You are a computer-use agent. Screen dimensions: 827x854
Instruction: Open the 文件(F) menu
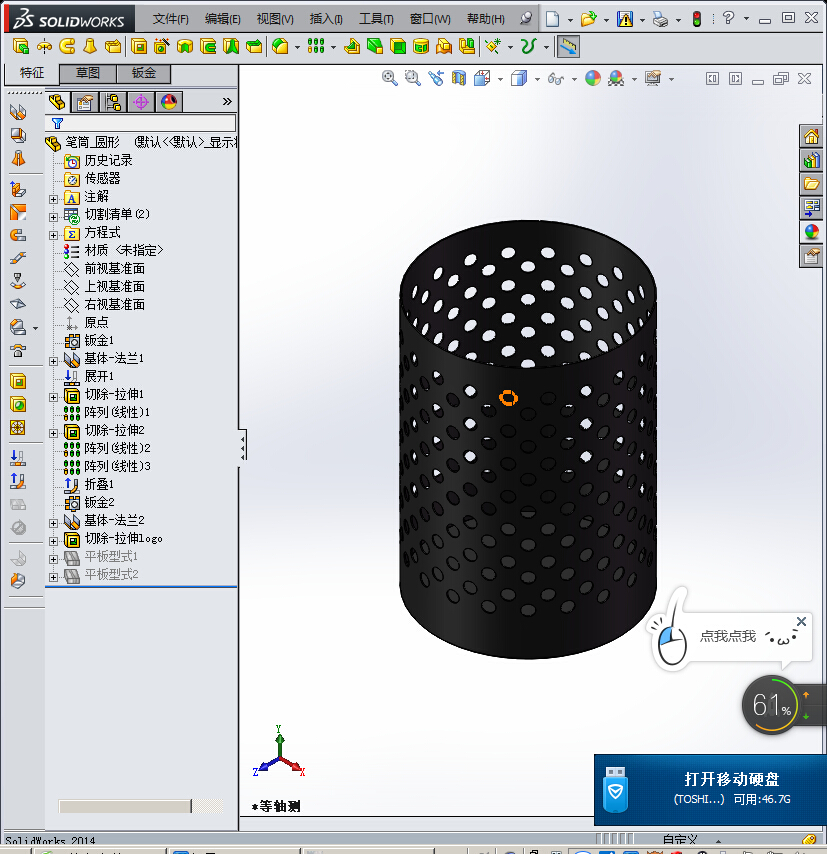point(171,19)
